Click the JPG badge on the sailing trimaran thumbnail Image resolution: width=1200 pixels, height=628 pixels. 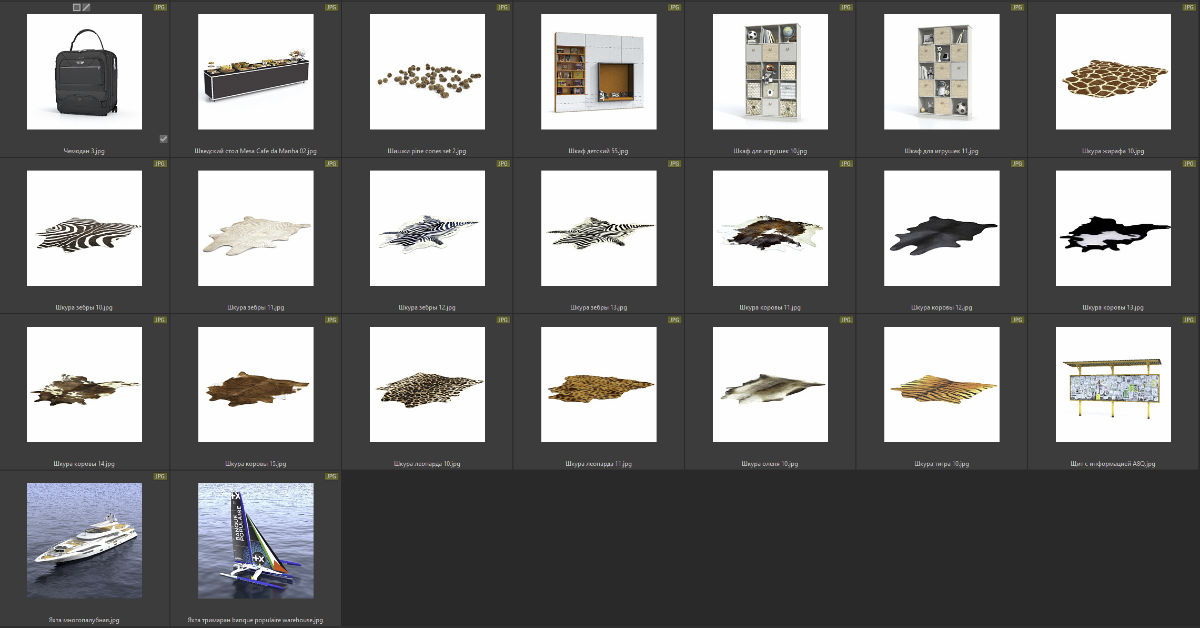(331, 477)
